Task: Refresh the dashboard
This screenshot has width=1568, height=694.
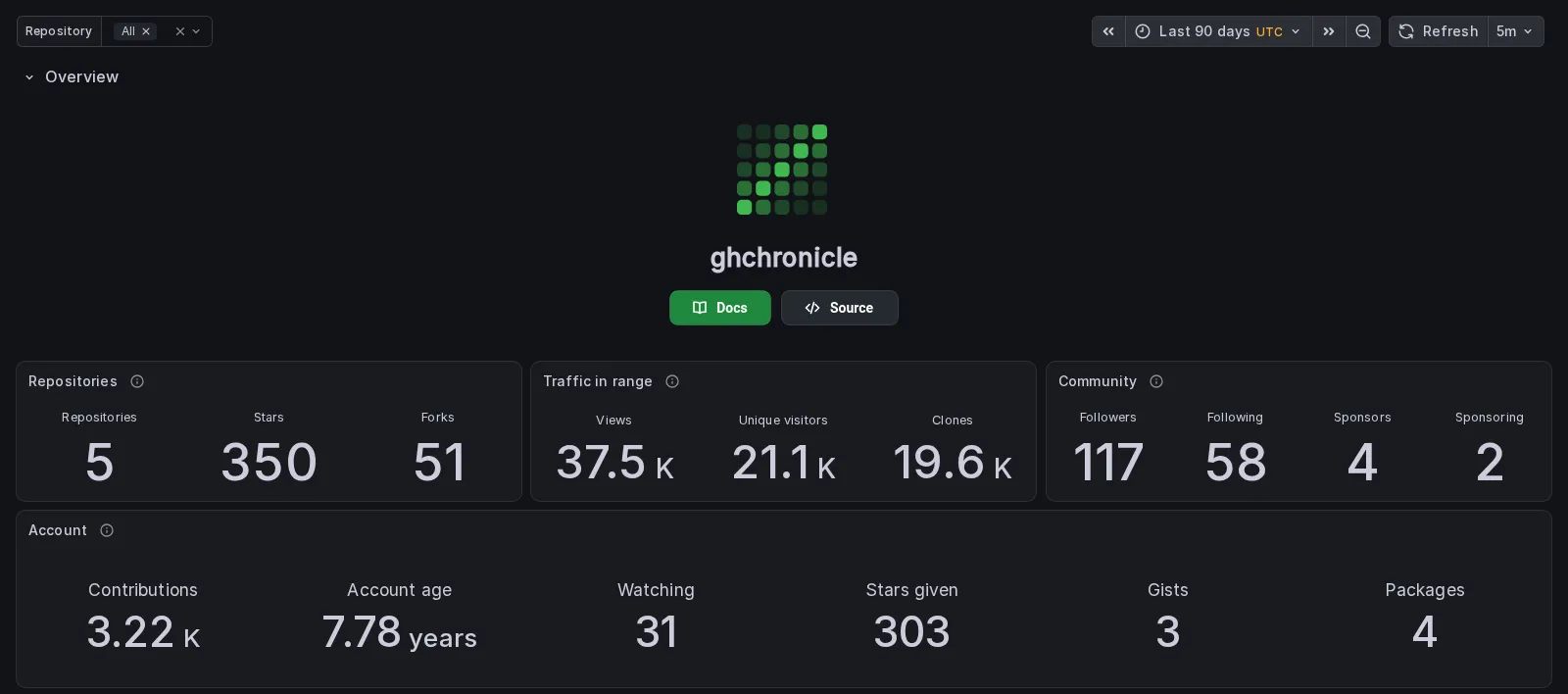Action: pyautogui.click(x=1439, y=31)
